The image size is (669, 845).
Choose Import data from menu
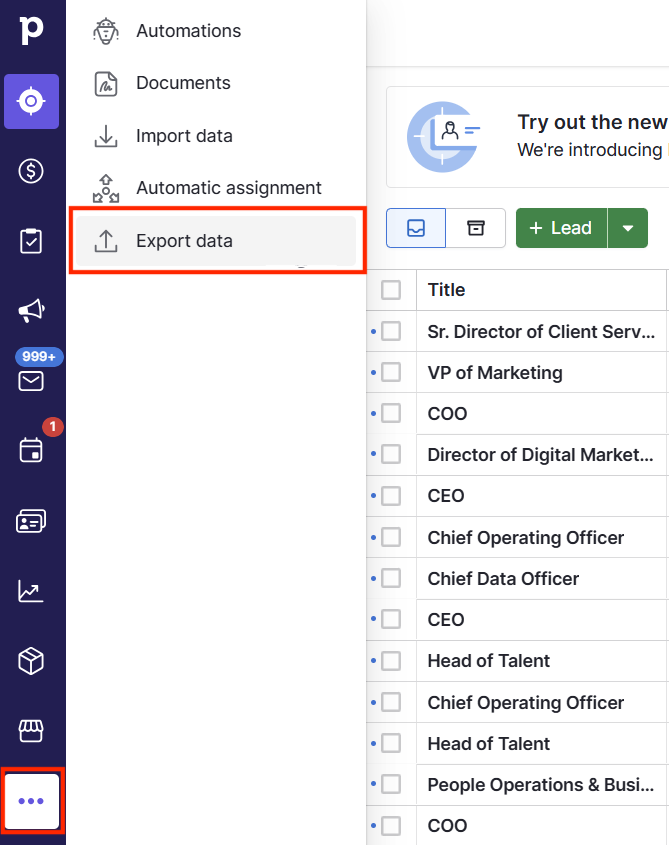[216, 136]
